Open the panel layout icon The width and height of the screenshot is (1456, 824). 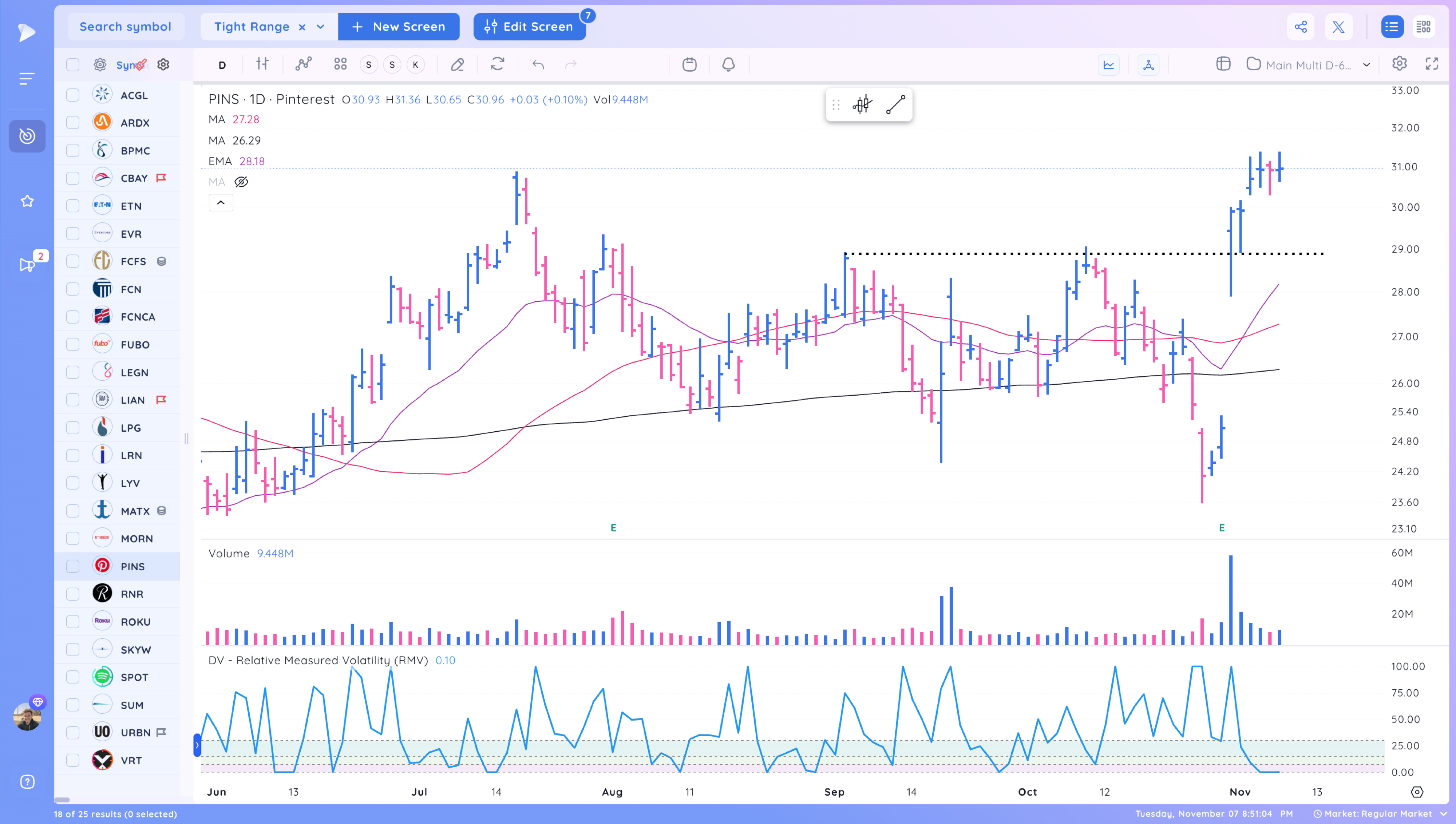pos(1223,64)
